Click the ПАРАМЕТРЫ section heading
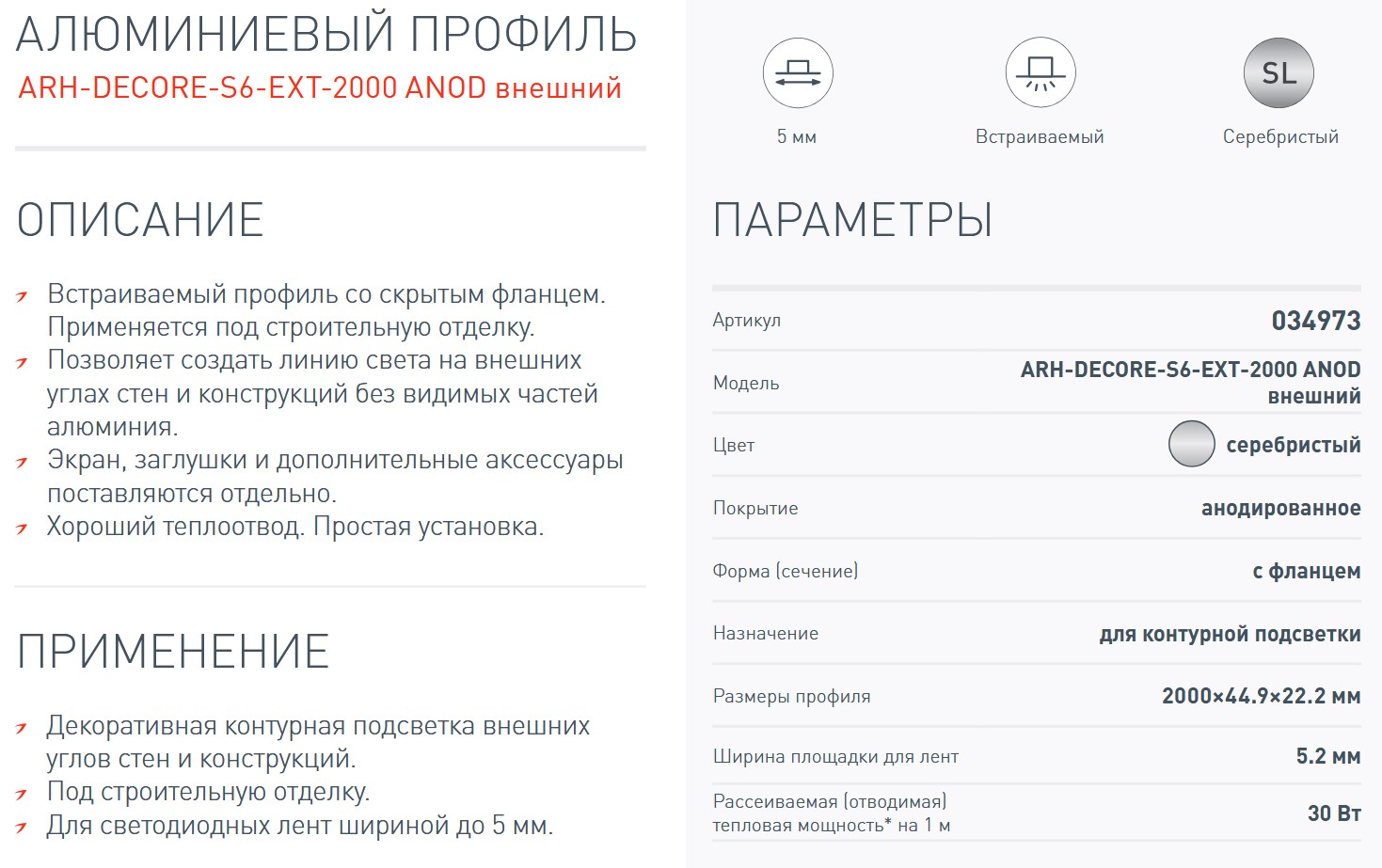The image size is (1382, 868). click(852, 220)
